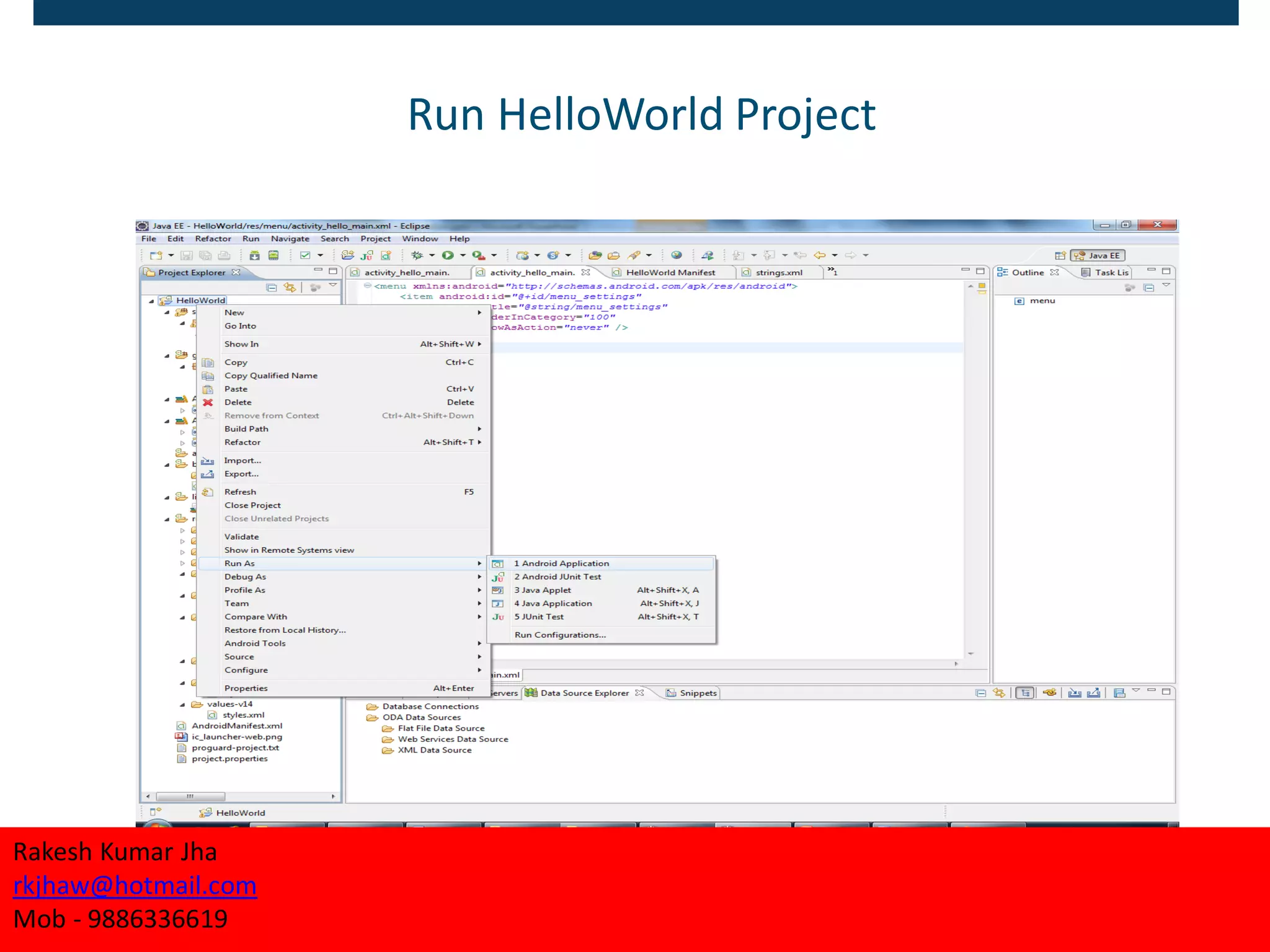This screenshot has width=1270, height=952.
Task: Choose Debug As in the context menu
Action: (x=344, y=577)
